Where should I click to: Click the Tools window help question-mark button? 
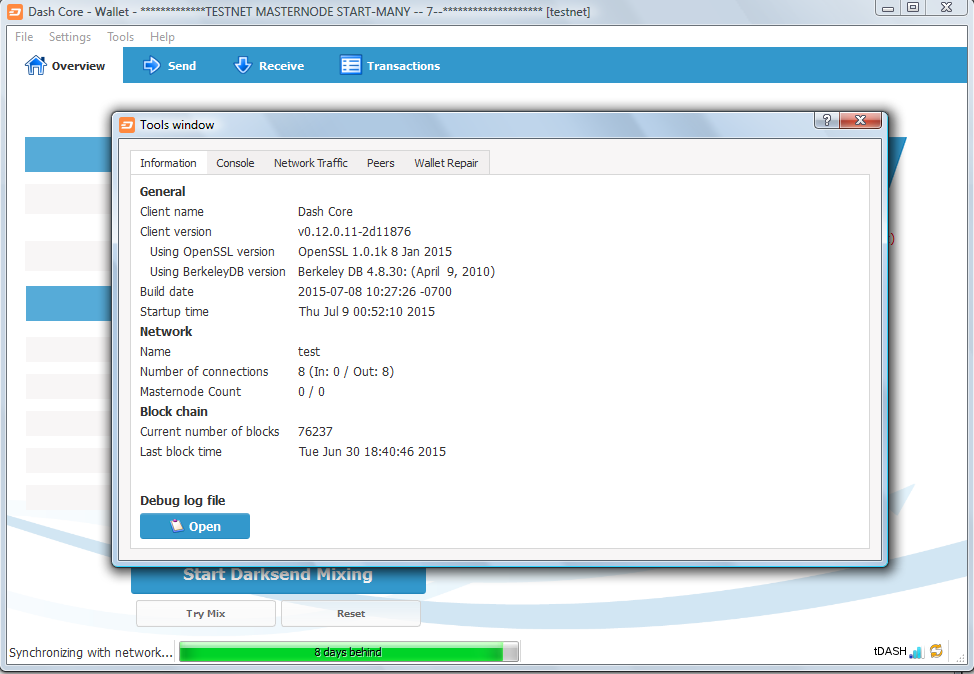pos(827,120)
